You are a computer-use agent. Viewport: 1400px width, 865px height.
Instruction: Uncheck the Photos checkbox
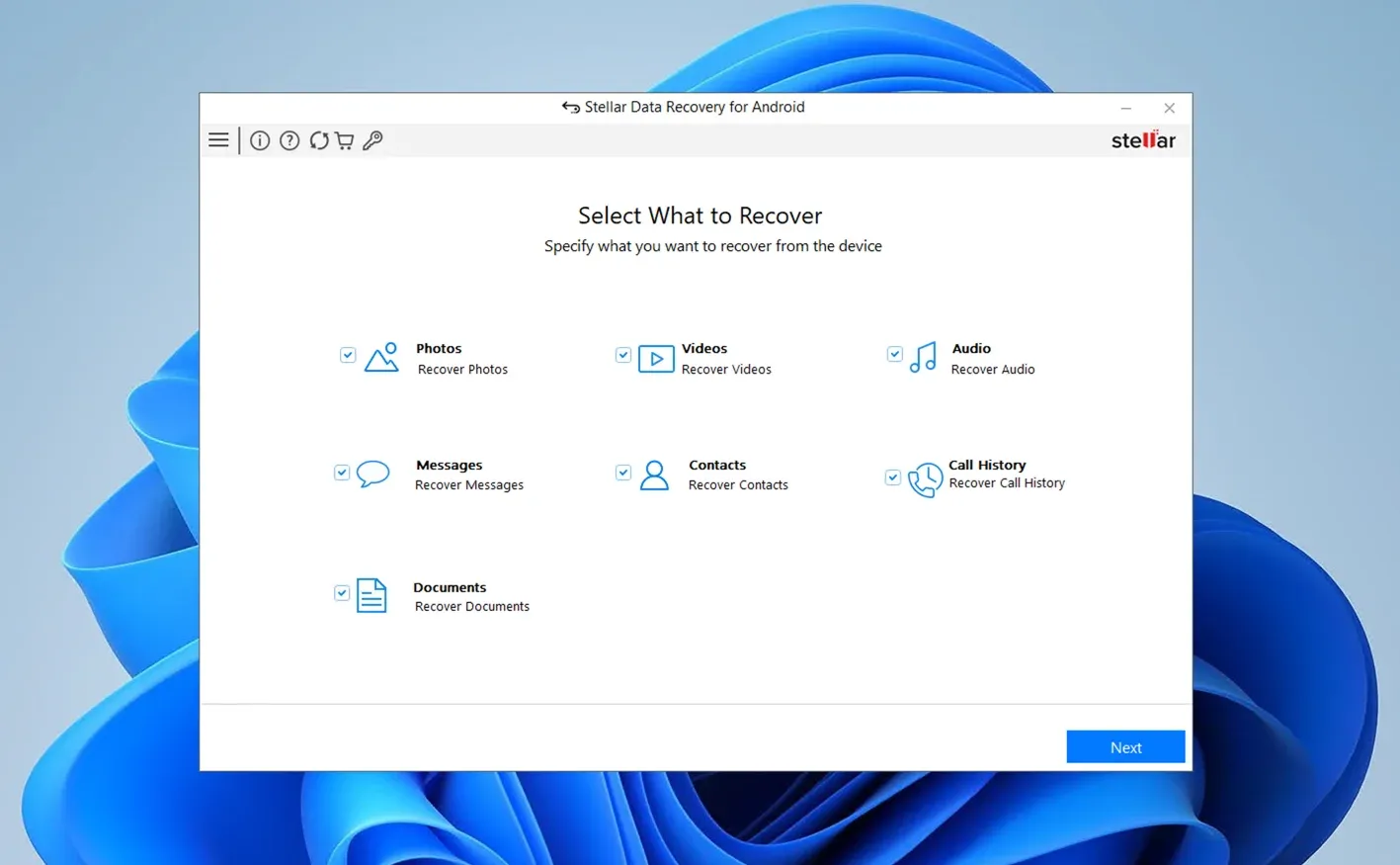coord(348,355)
